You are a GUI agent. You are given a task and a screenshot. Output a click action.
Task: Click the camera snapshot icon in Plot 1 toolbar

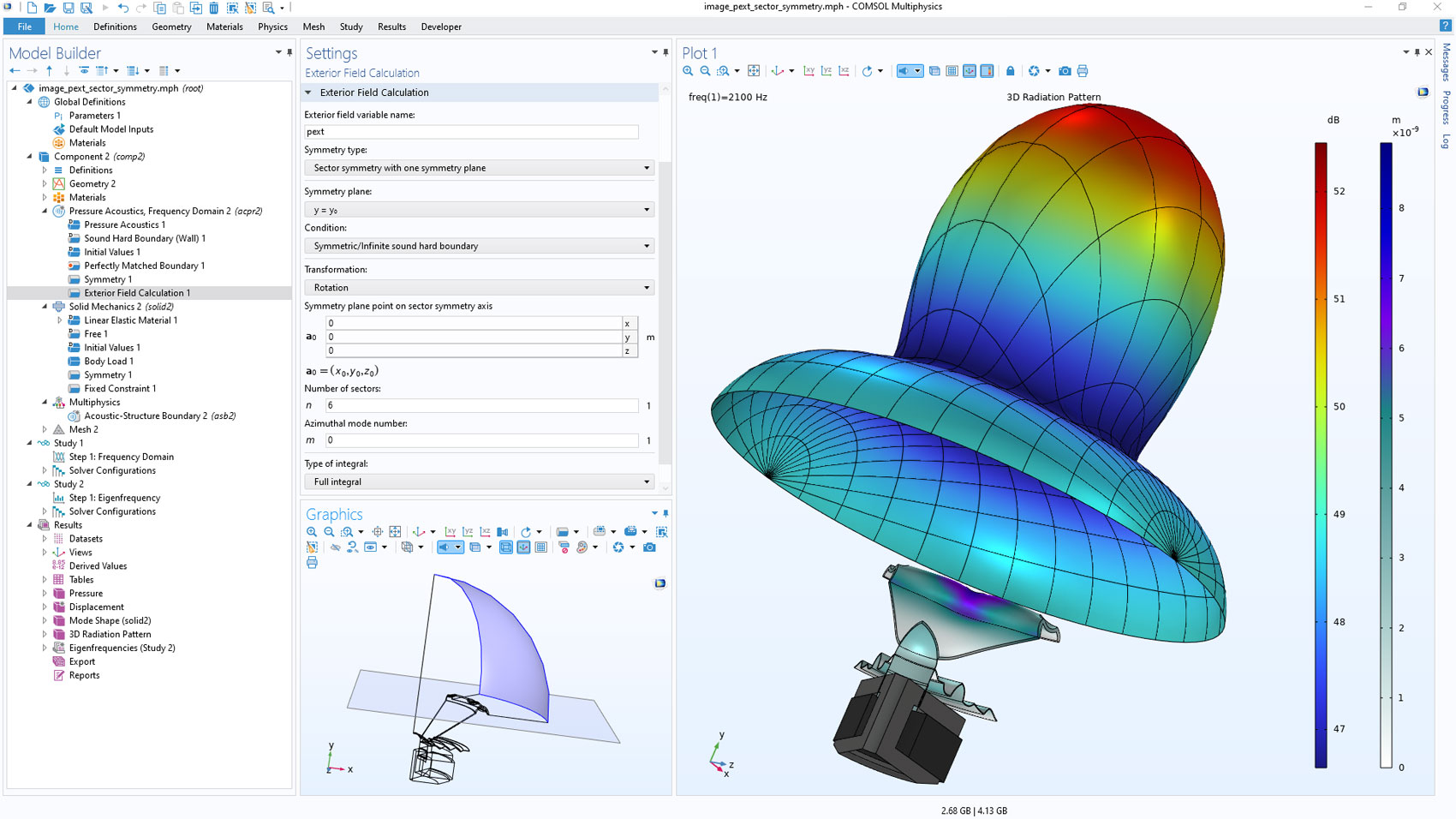(1065, 71)
